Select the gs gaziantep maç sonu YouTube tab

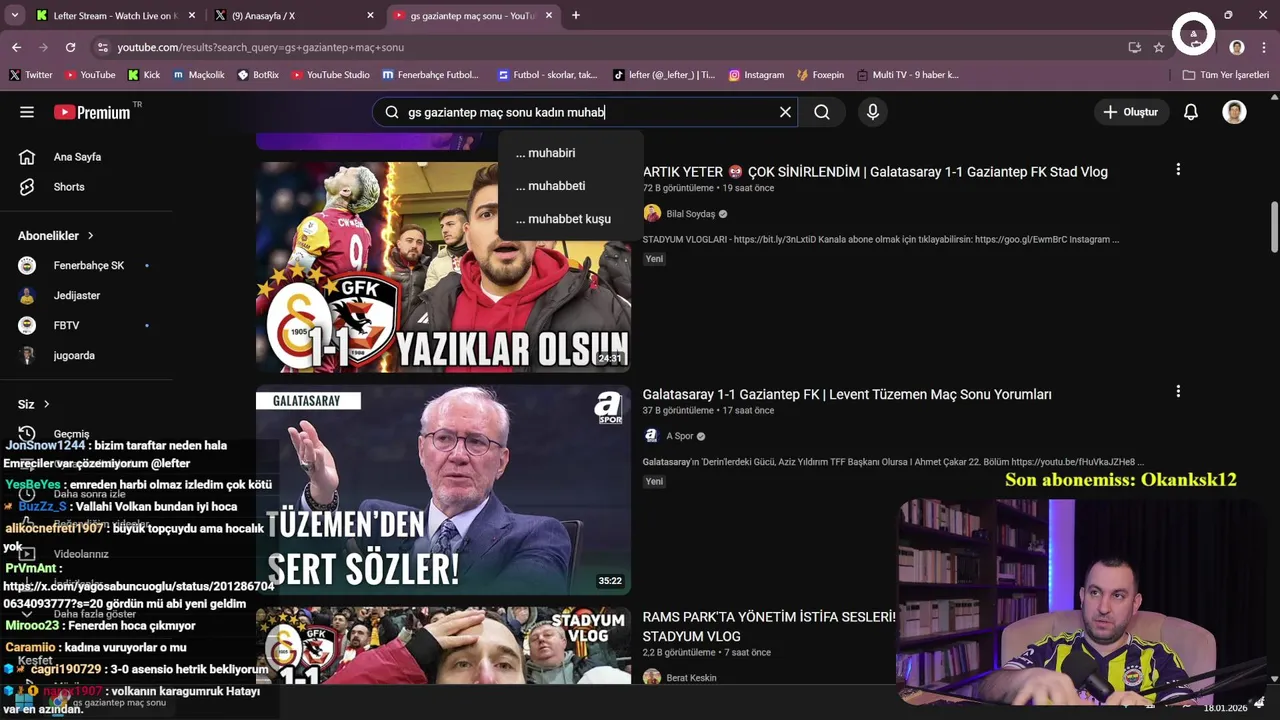tap(470, 15)
